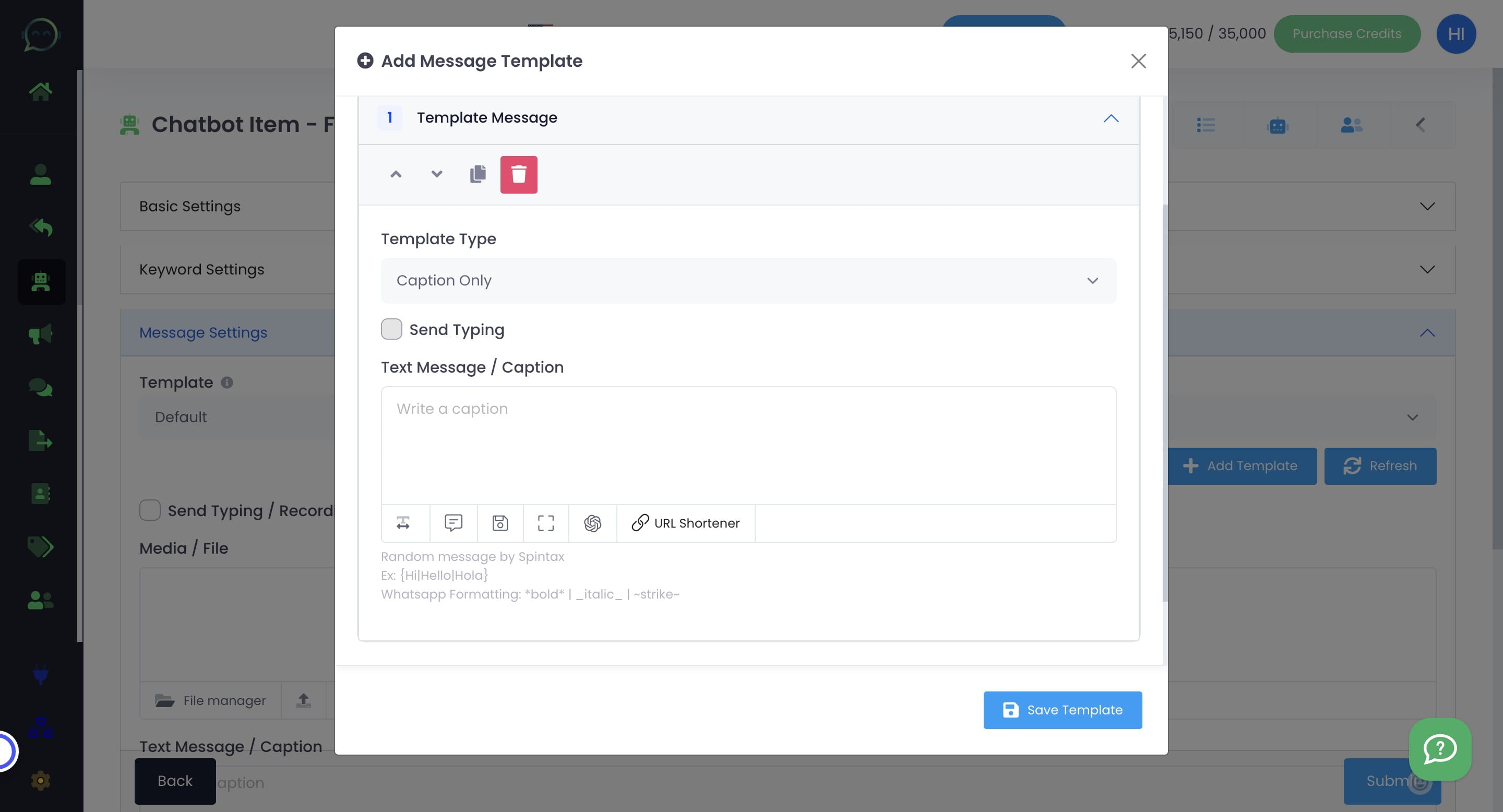Open the ChatGPT AI writer tool
This screenshot has width=1503, height=812.
click(592, 523)
